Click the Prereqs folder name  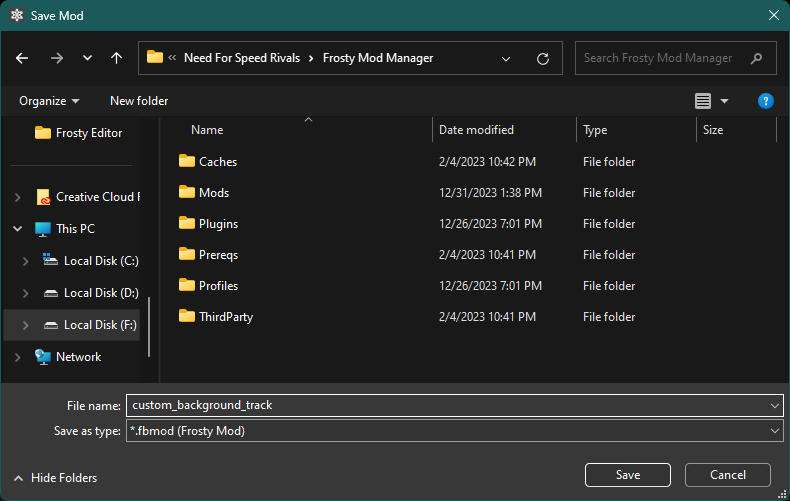(218, 255)
